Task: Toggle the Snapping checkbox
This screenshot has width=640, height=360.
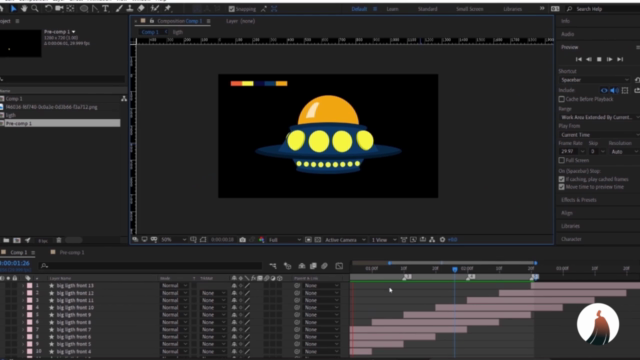Action: click(x=232, y=9)
